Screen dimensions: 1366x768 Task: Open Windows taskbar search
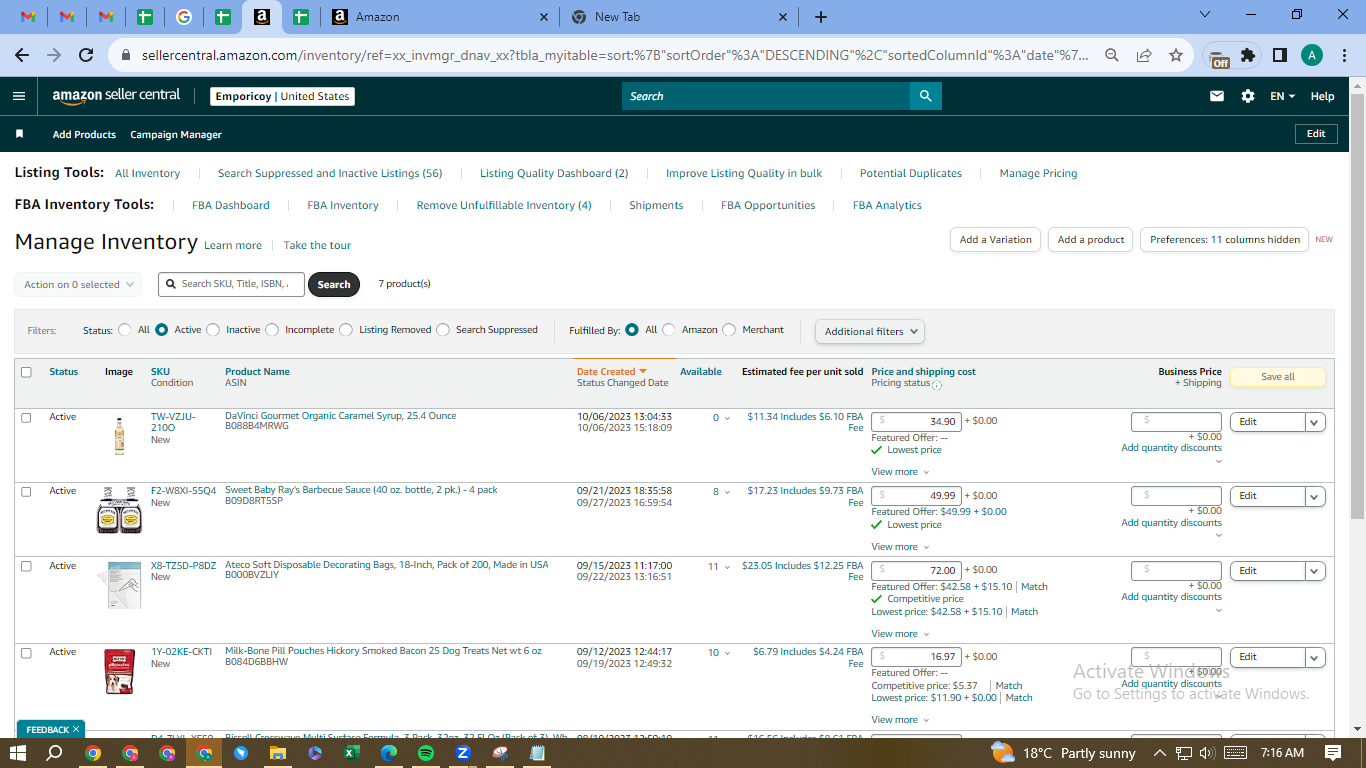click(x=55, y=752)
